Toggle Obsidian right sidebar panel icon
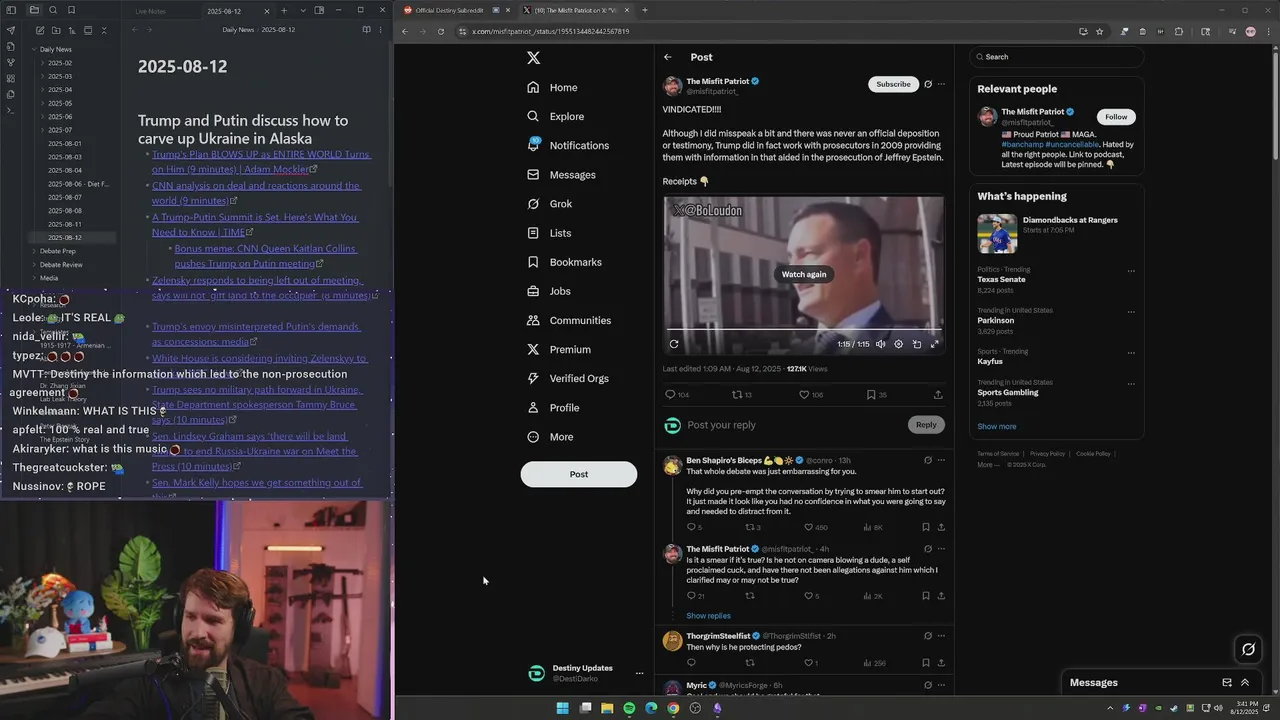1280x720 pixels. click(x=319, y=10)
